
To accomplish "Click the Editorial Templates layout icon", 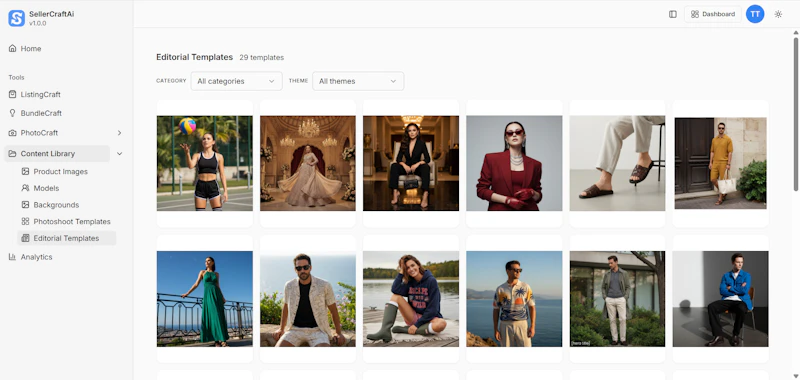I will click(25, 238).
